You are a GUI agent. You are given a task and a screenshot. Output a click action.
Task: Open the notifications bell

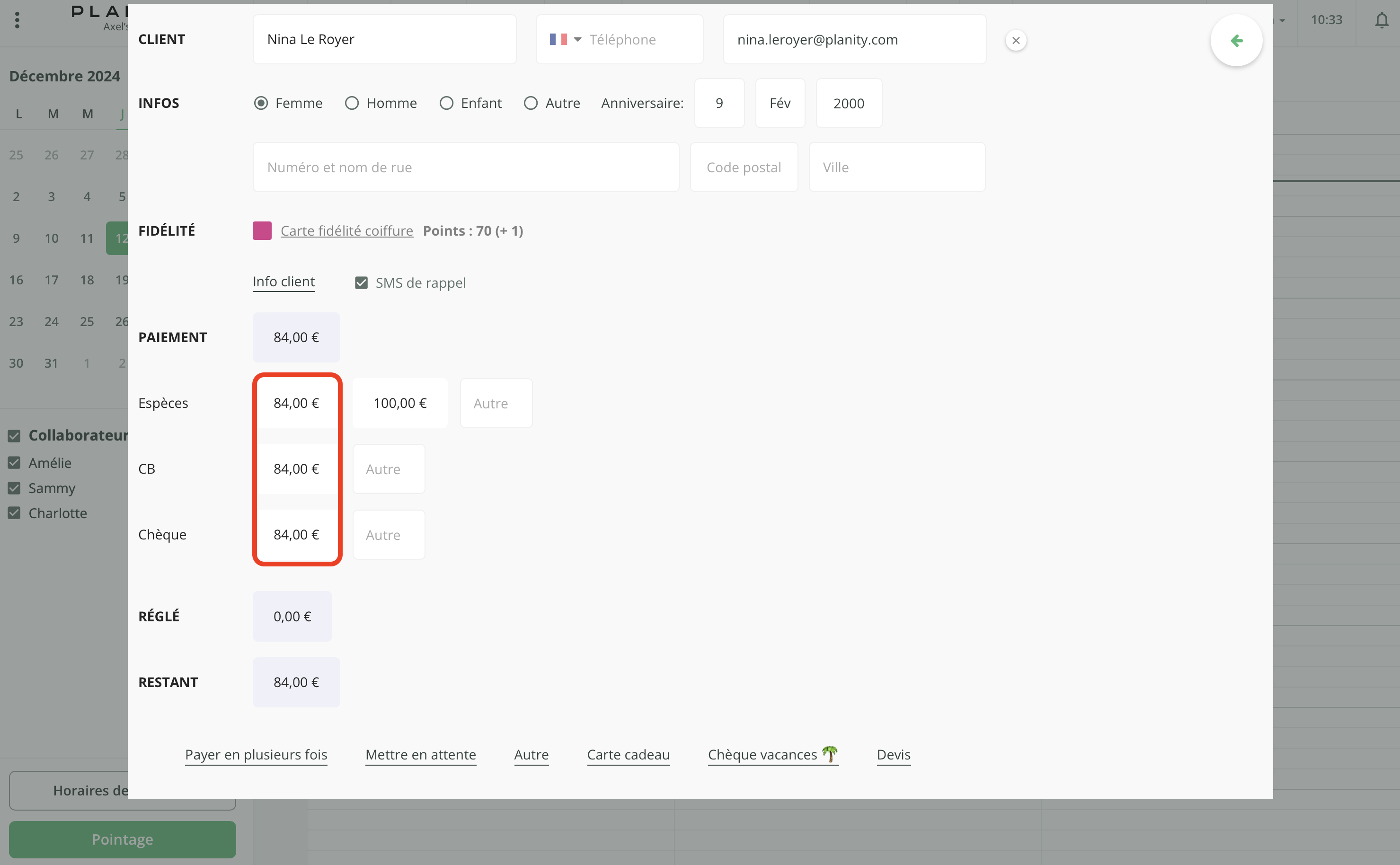tap(1381, 21)
